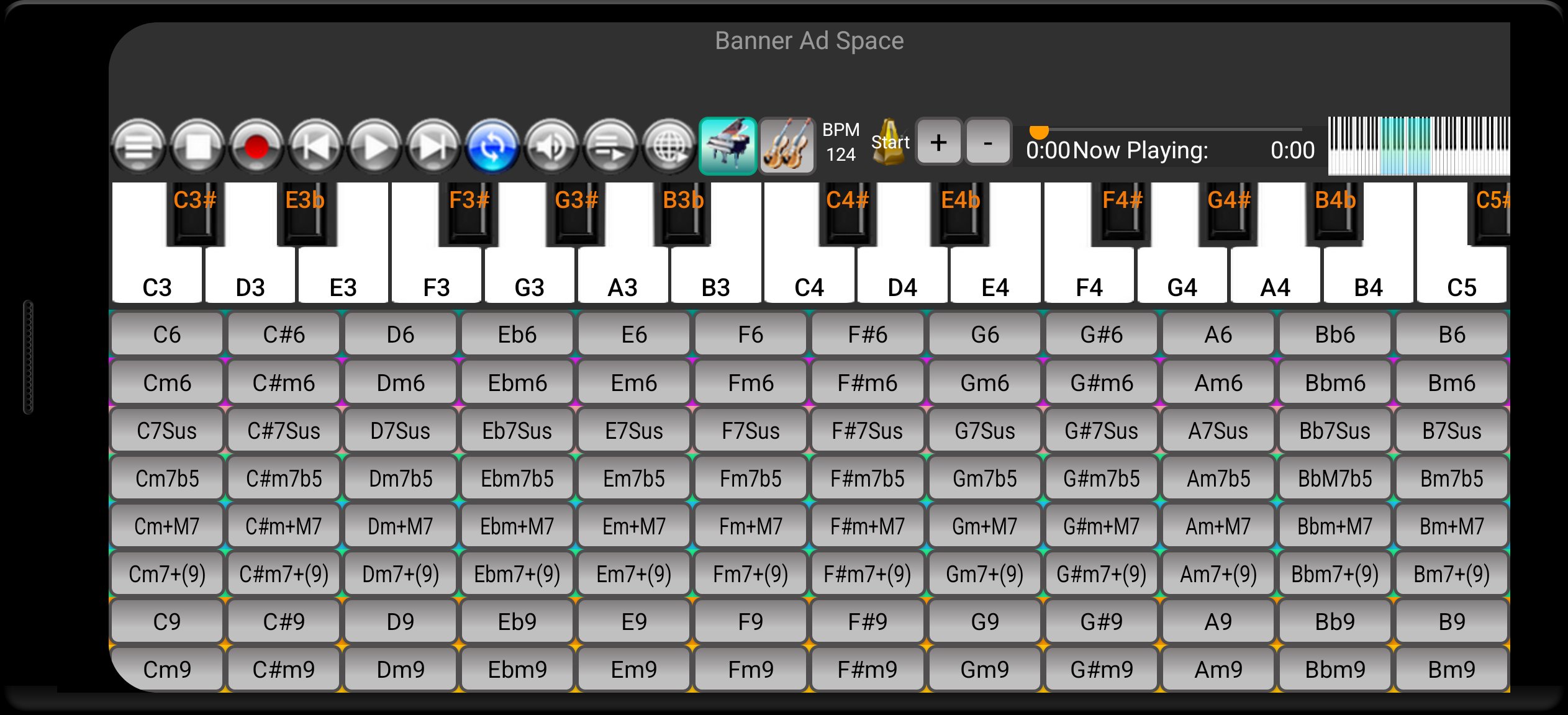
Task: Start the metronome
Action: pos(889,143)
